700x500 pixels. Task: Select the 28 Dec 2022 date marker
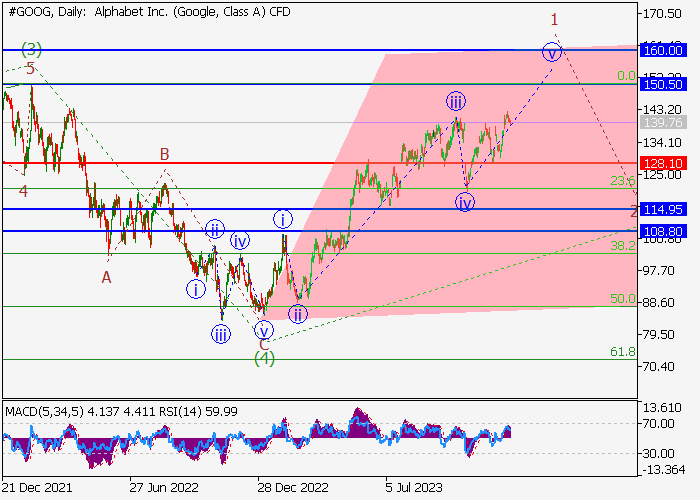click(x=292, y=490)
